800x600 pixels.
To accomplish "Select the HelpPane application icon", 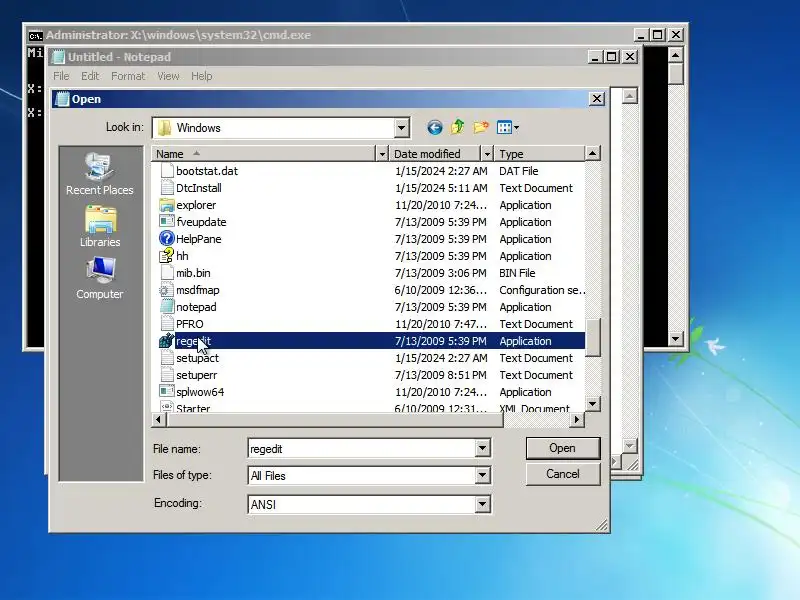I will [x=167, y=239].
